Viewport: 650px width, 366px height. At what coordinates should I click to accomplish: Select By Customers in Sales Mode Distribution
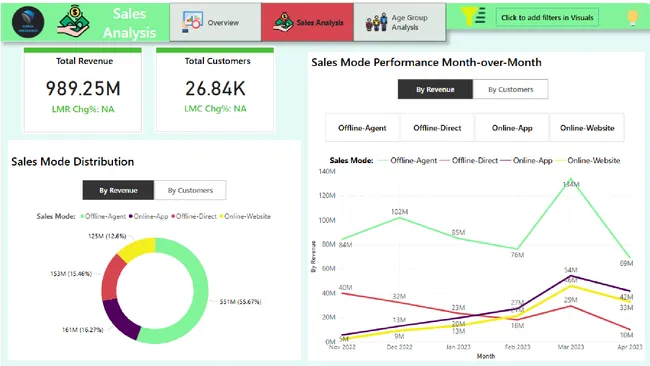[x=190, y=190]
